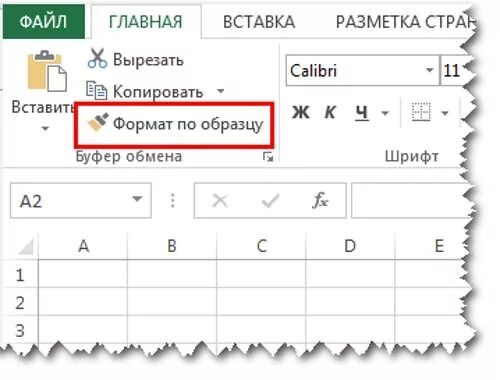Open the ВСТАВКА ribbon tab
This screenshot has width=500, height=380.
coord(259,22)
